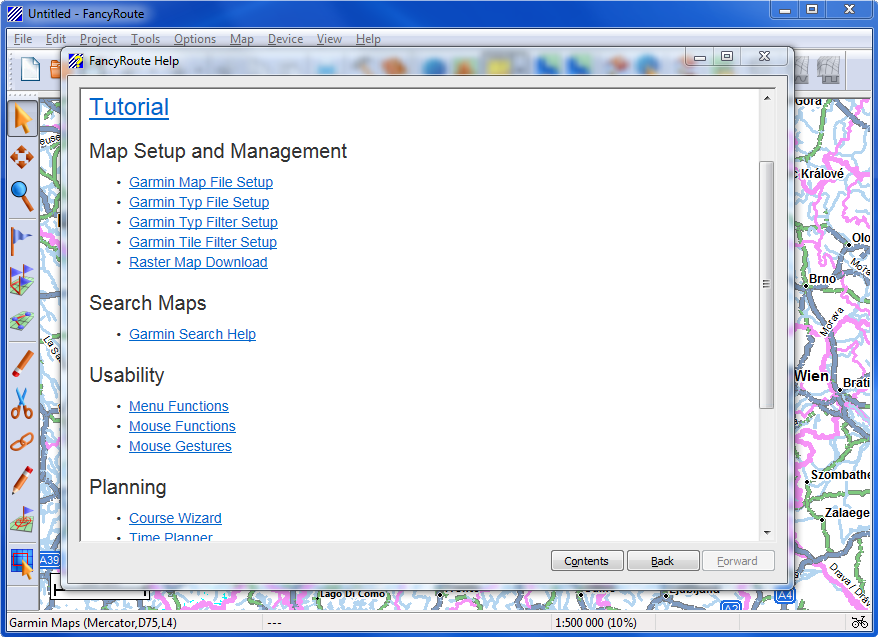This screenshot has height=637, width=878.
Task: Open Raster Map Download link
Action: tap(198, 262)
